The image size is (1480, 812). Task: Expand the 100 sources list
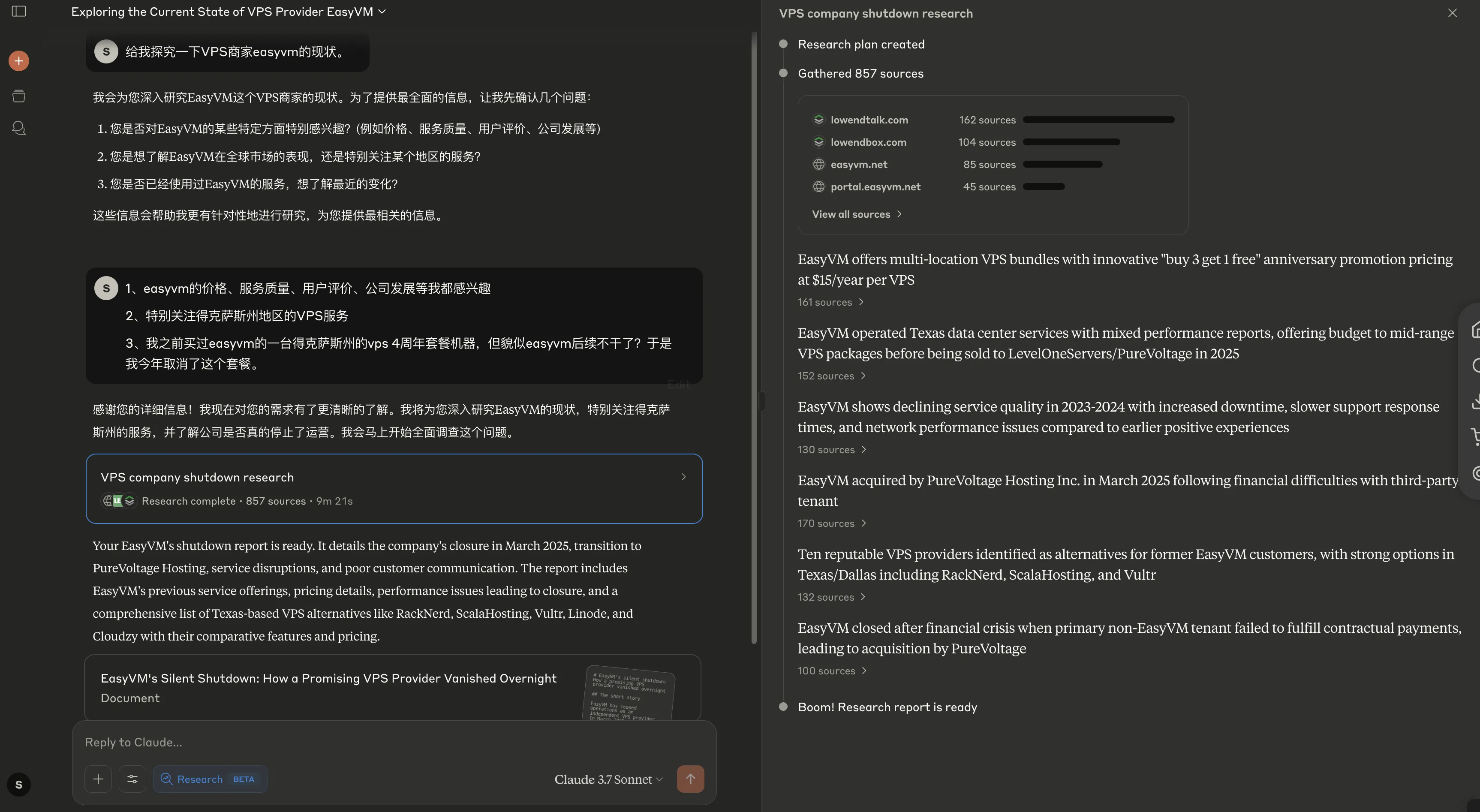pos(833,671)
